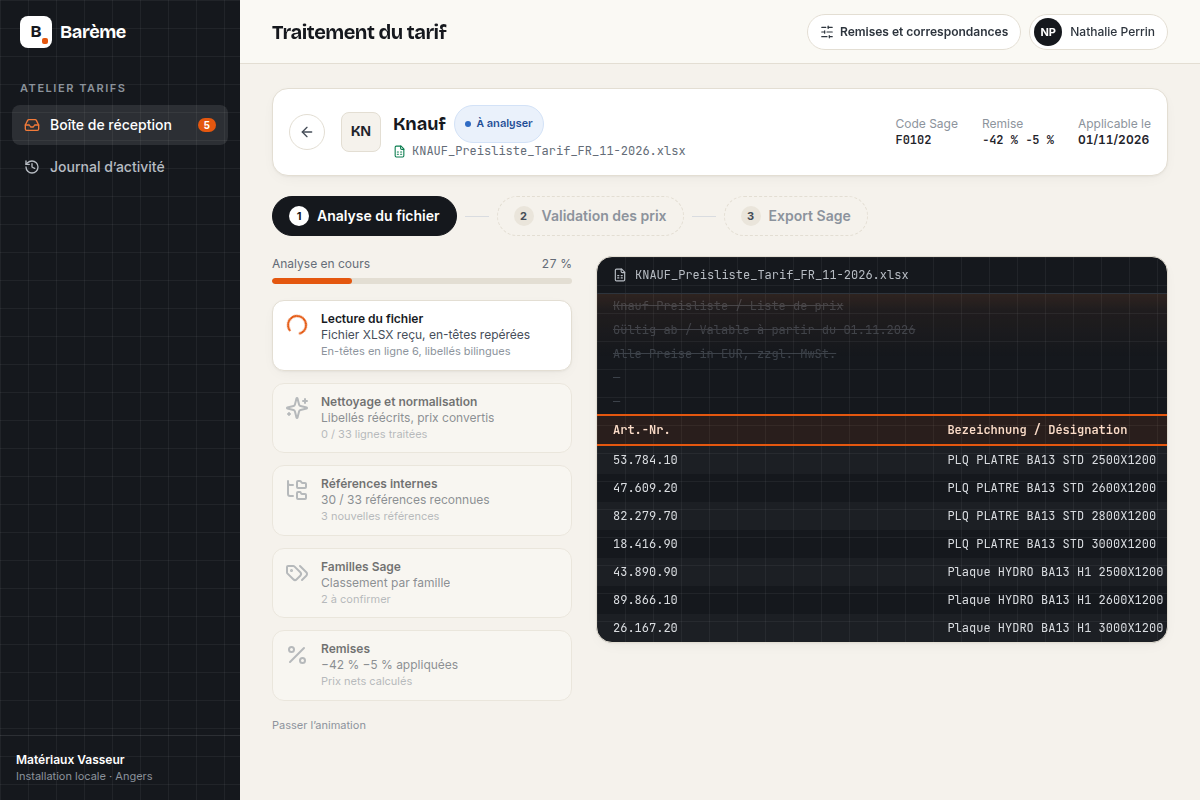1200x800 pixels.
Task: Click the 27 % progress value
Action: click(557, 264)
